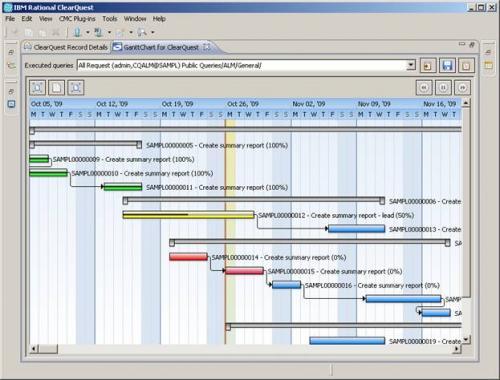This screenshot has height=380, width=500.
Task: Click the save icon beside the query dropdown
Action: pyautogui.click(x=447, y=65)
